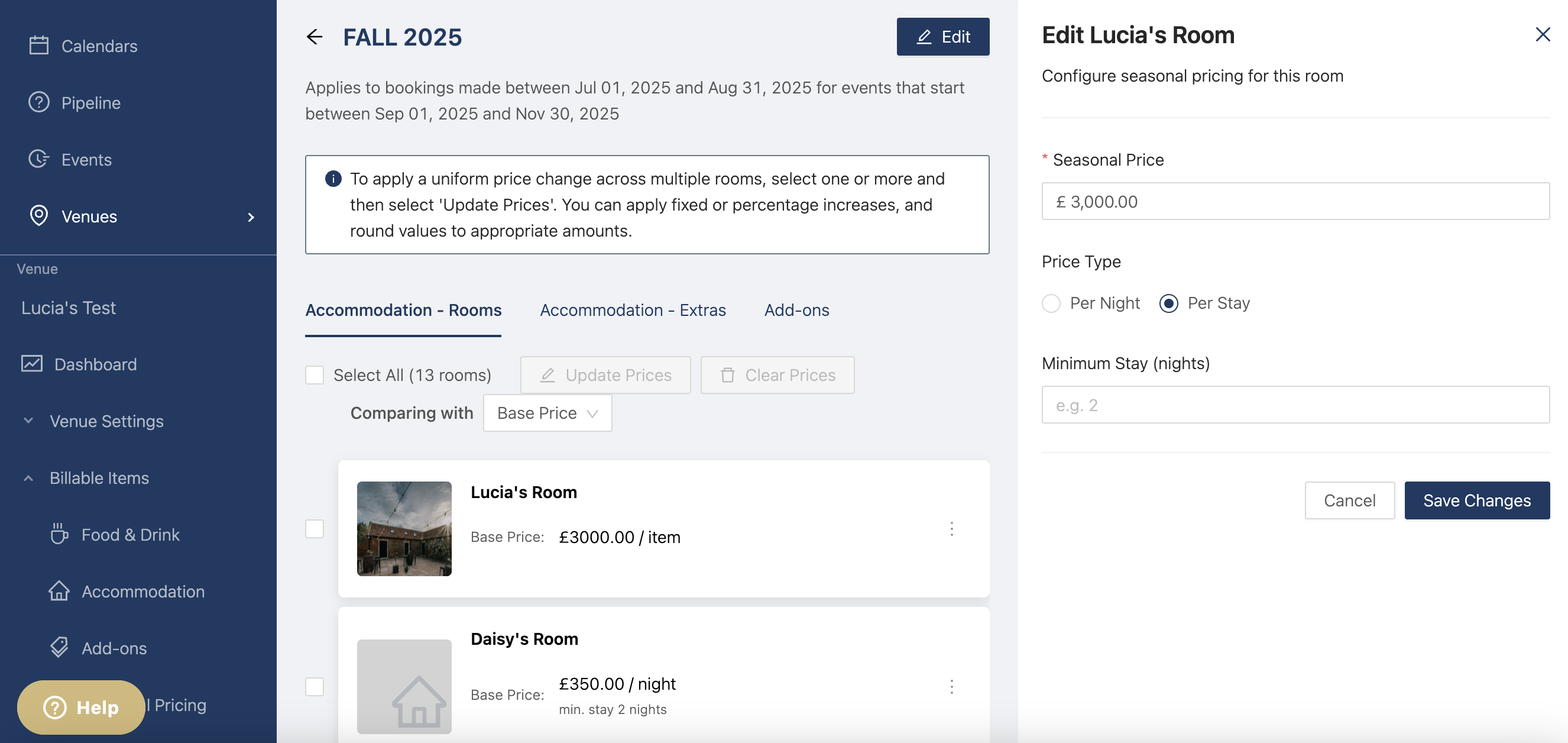Switch to Accommodation - Extras tab

[x=633, y=310]
